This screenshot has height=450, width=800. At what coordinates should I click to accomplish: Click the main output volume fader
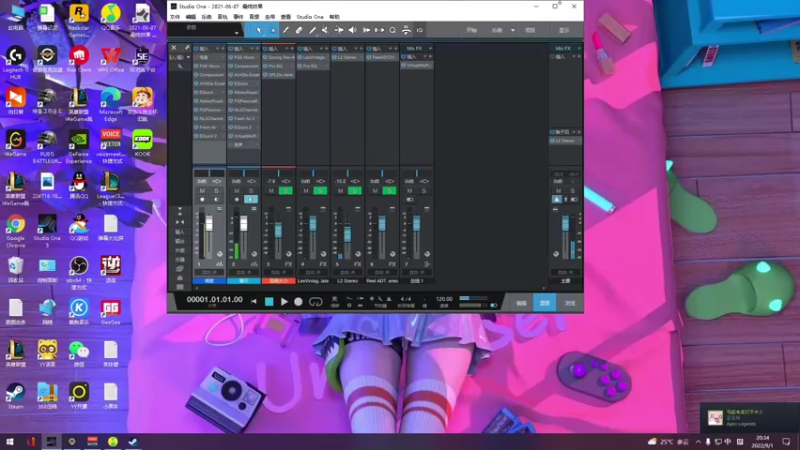565,223
